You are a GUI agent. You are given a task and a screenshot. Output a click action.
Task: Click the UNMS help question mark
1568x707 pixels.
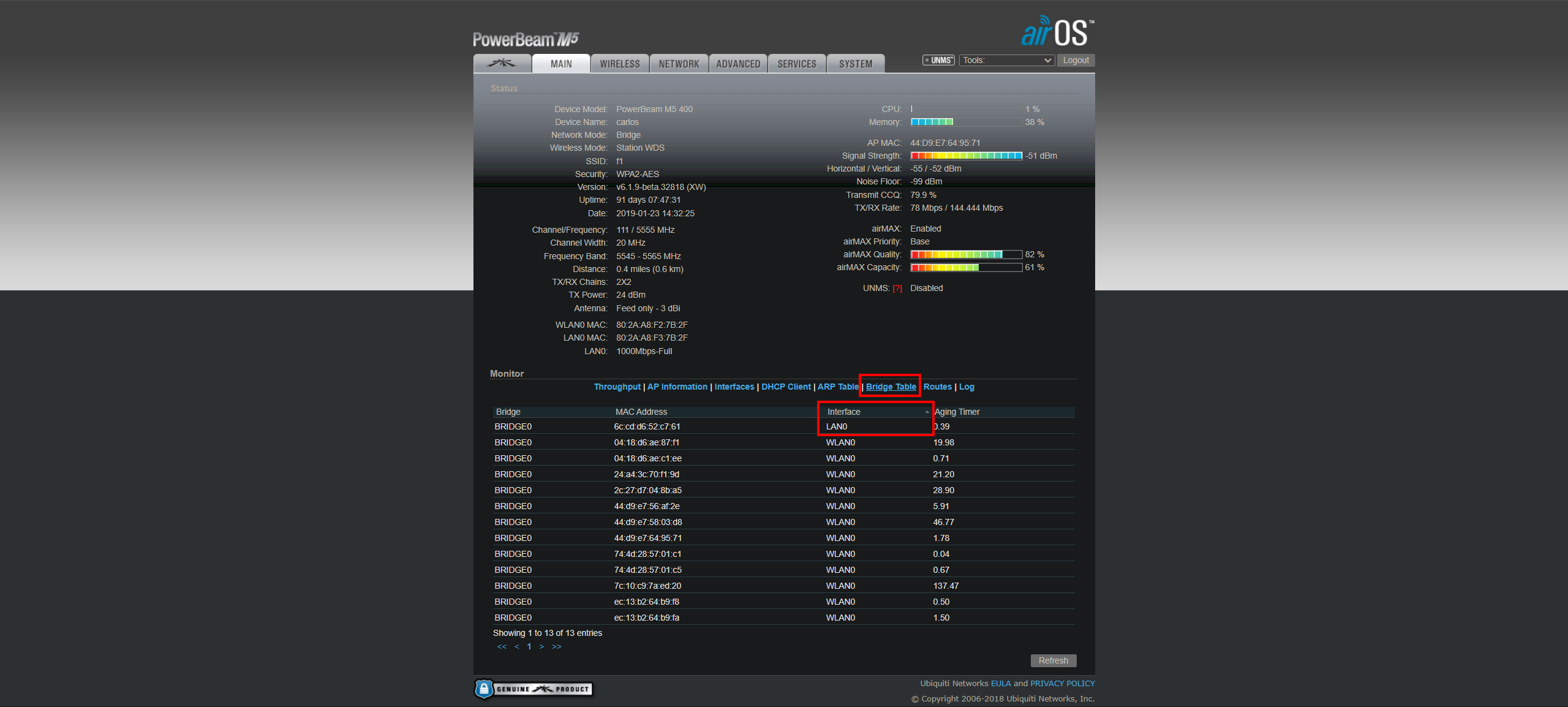[897, 289]
